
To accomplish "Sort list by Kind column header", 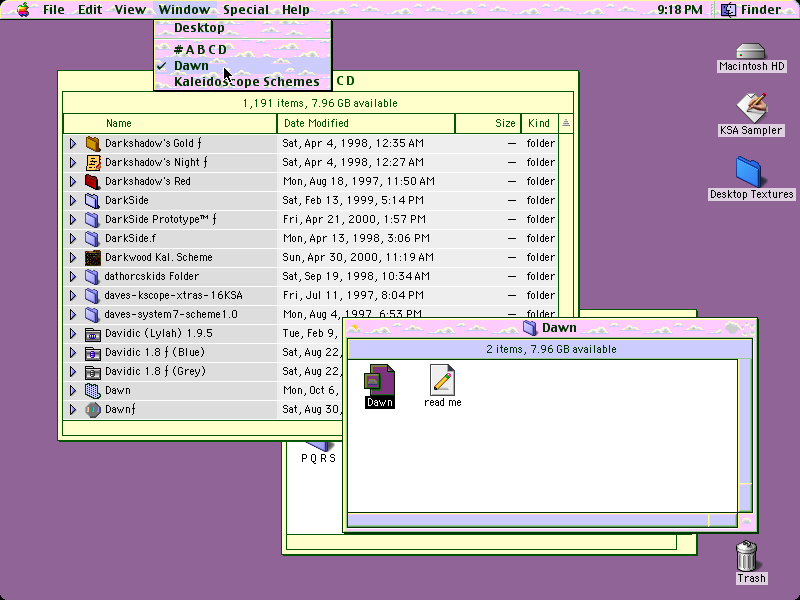I will (539, 123).
